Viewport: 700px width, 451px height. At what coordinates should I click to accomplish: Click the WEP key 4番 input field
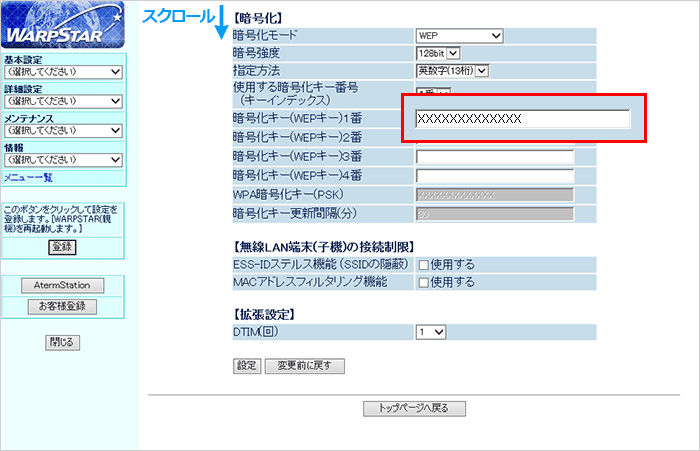click(494, 176)
